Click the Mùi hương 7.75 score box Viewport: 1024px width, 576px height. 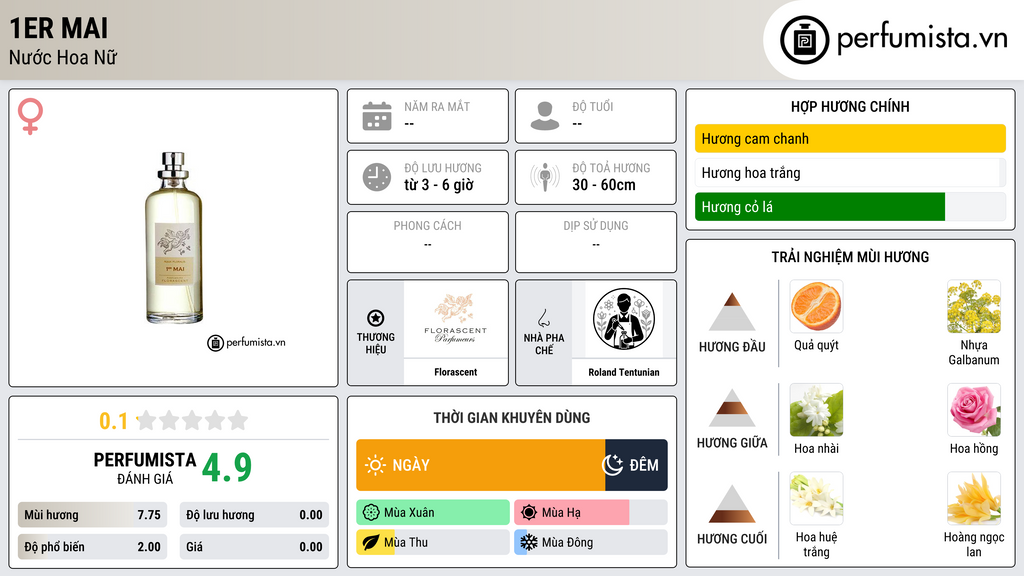point(92,515)
